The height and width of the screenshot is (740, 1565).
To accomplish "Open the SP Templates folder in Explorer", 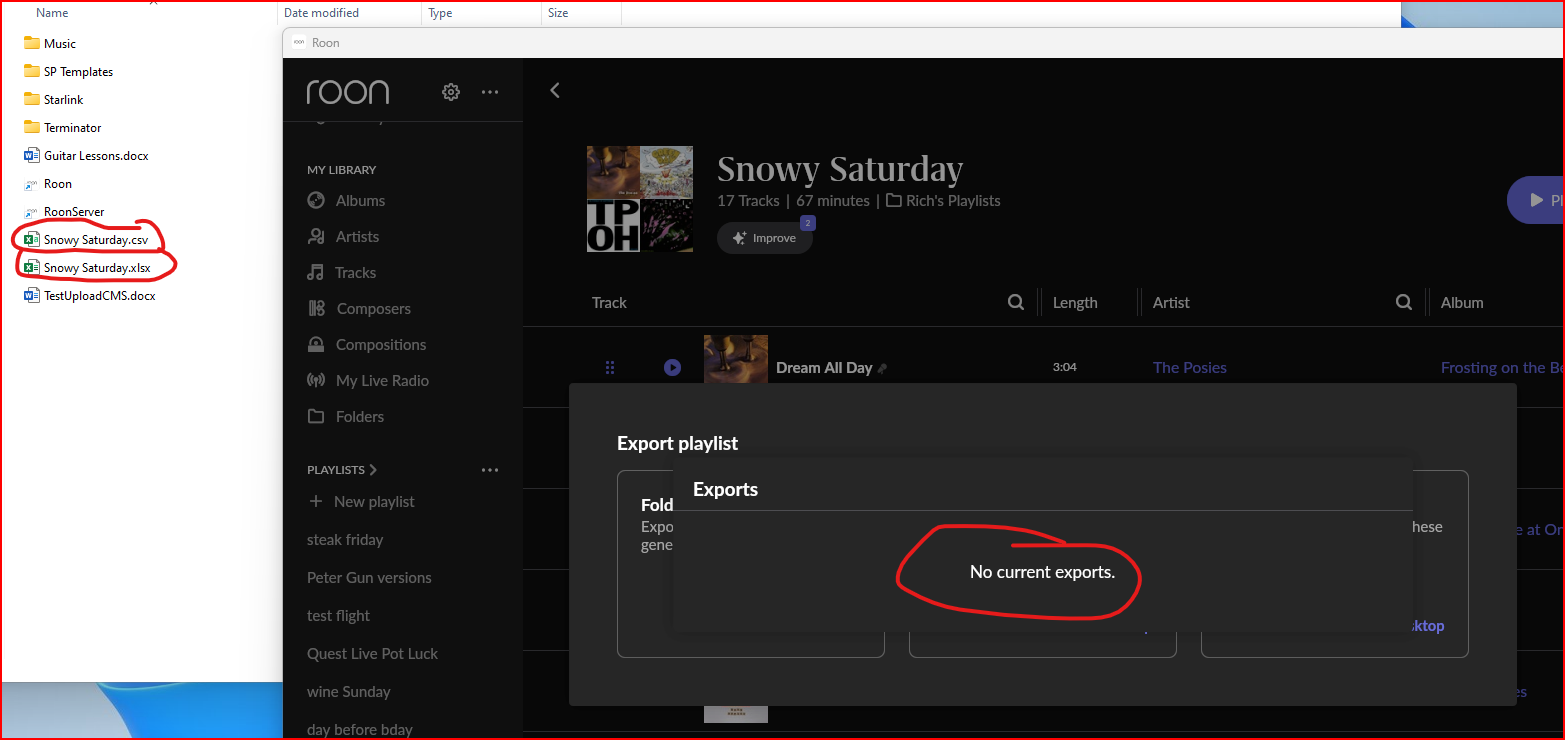I will click(x=78, y=71).
